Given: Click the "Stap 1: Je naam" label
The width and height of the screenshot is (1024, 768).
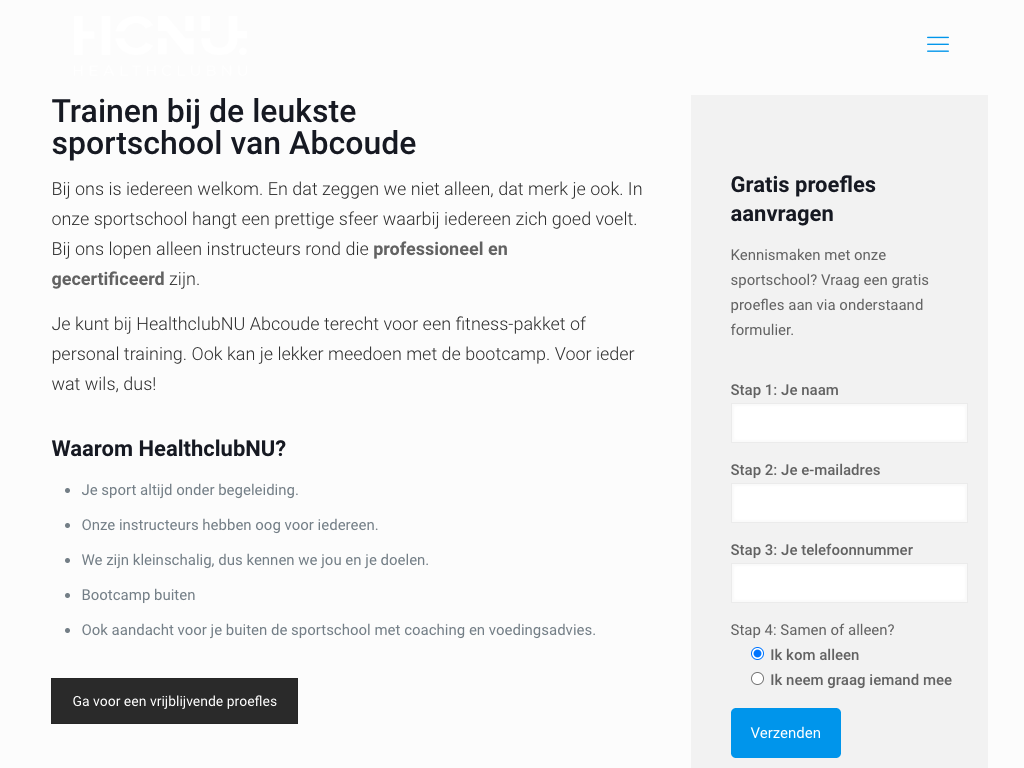Looking at the screenshot, I should [784, 390].
